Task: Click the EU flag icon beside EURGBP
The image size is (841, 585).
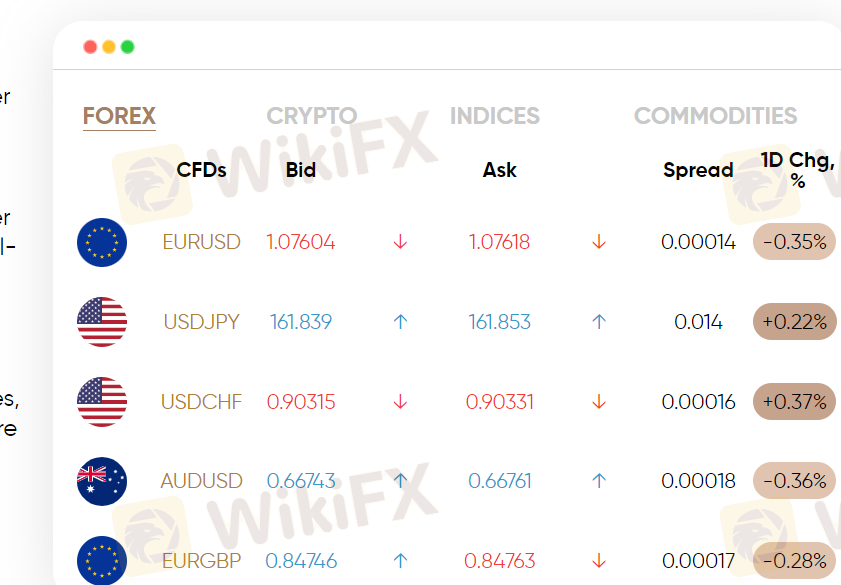Action: click(102, 560)
